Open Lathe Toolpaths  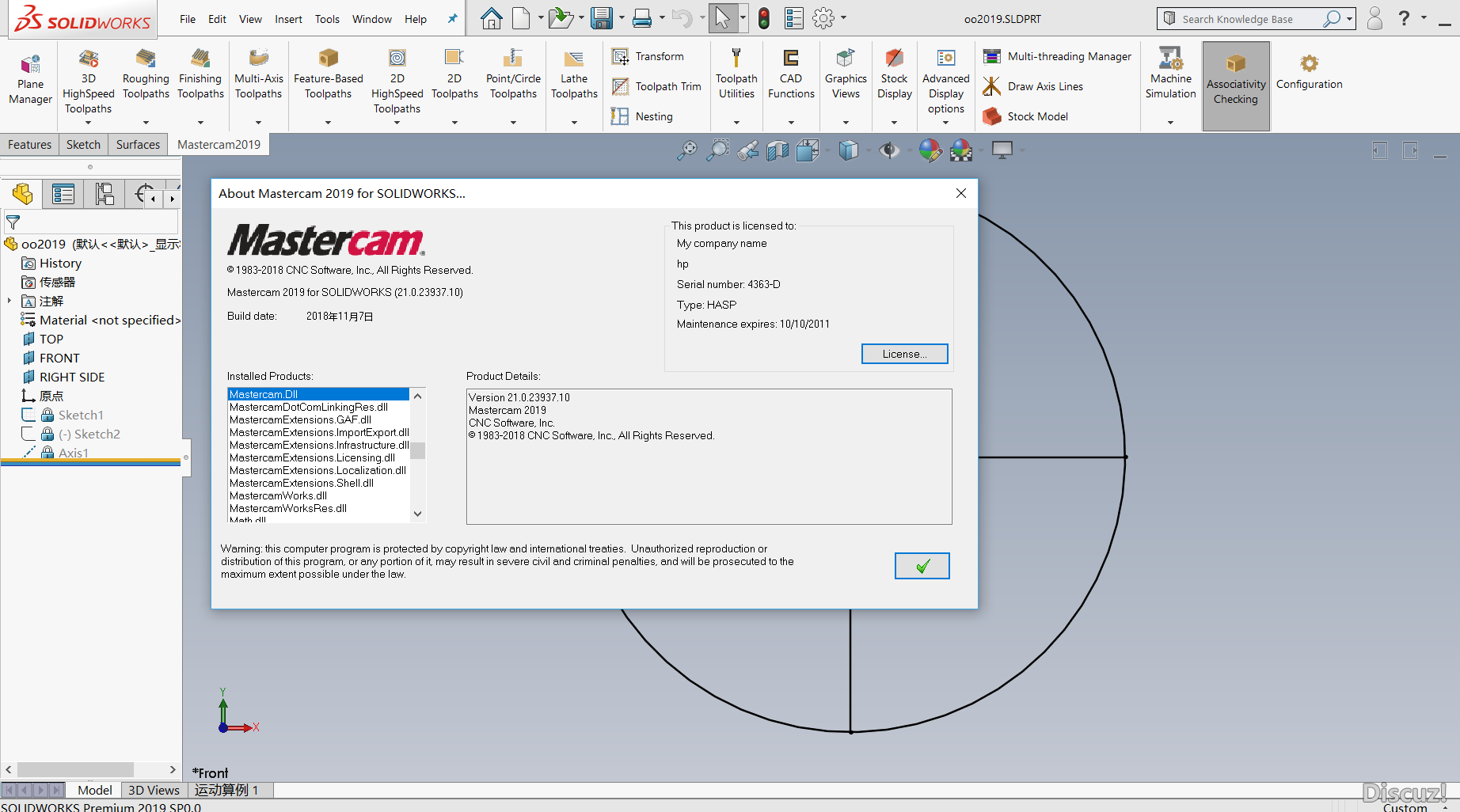[574, 74]
